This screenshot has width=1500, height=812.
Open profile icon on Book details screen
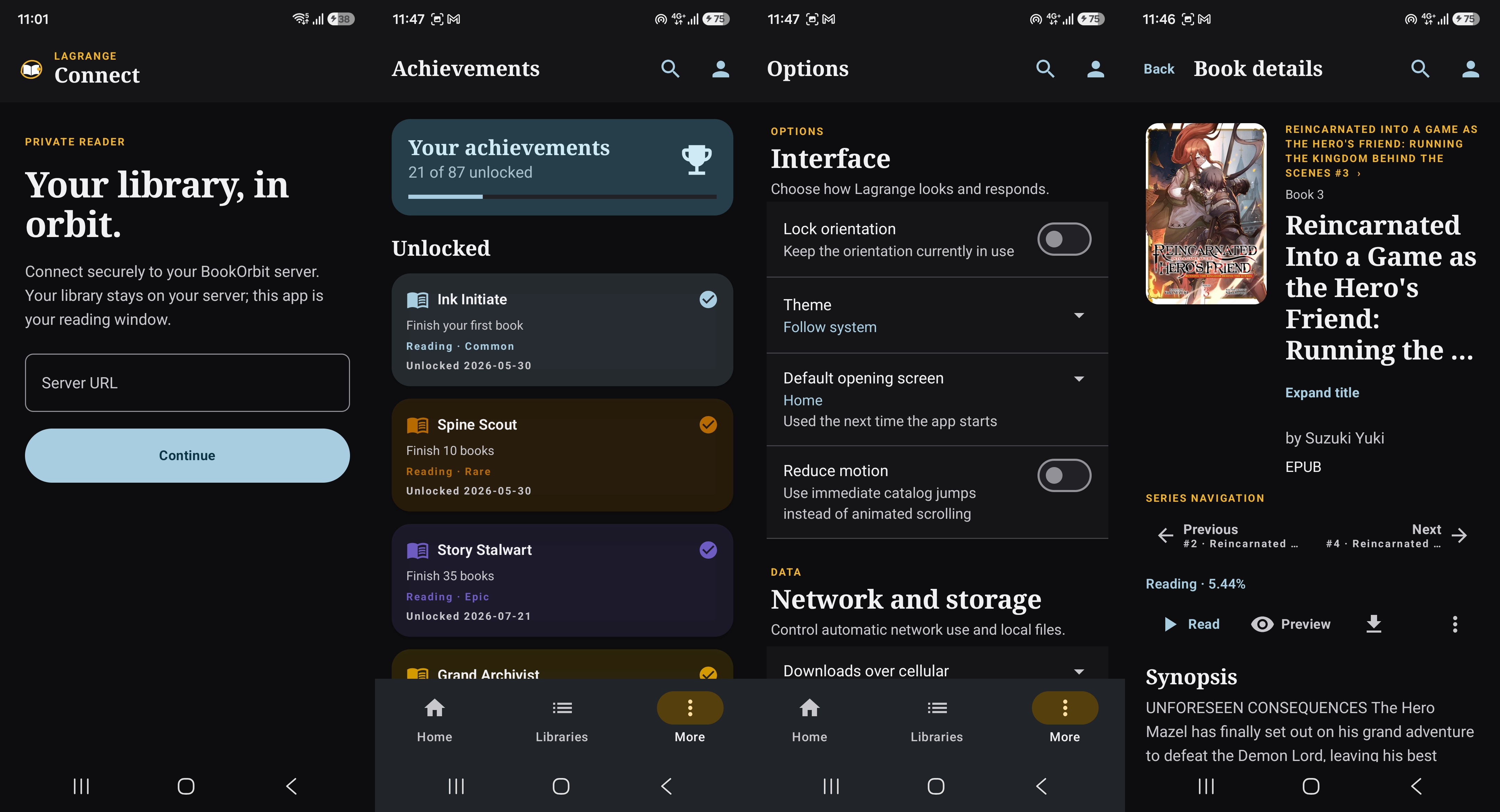click(x=1471, y=69)
